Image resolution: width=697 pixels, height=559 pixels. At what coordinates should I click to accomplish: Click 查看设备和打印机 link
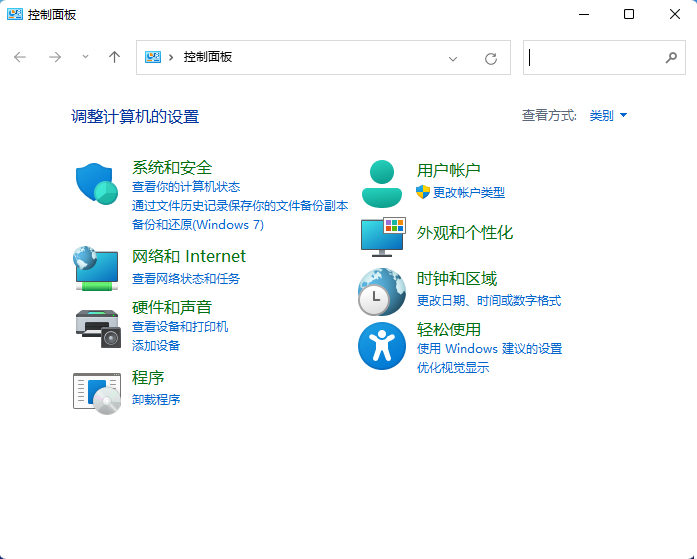point(180,327)
